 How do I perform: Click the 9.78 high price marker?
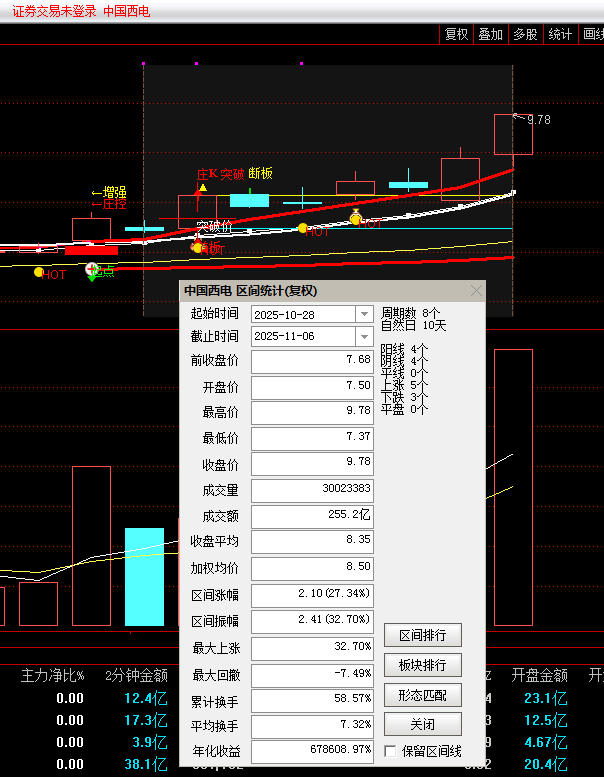click(537, 119)
